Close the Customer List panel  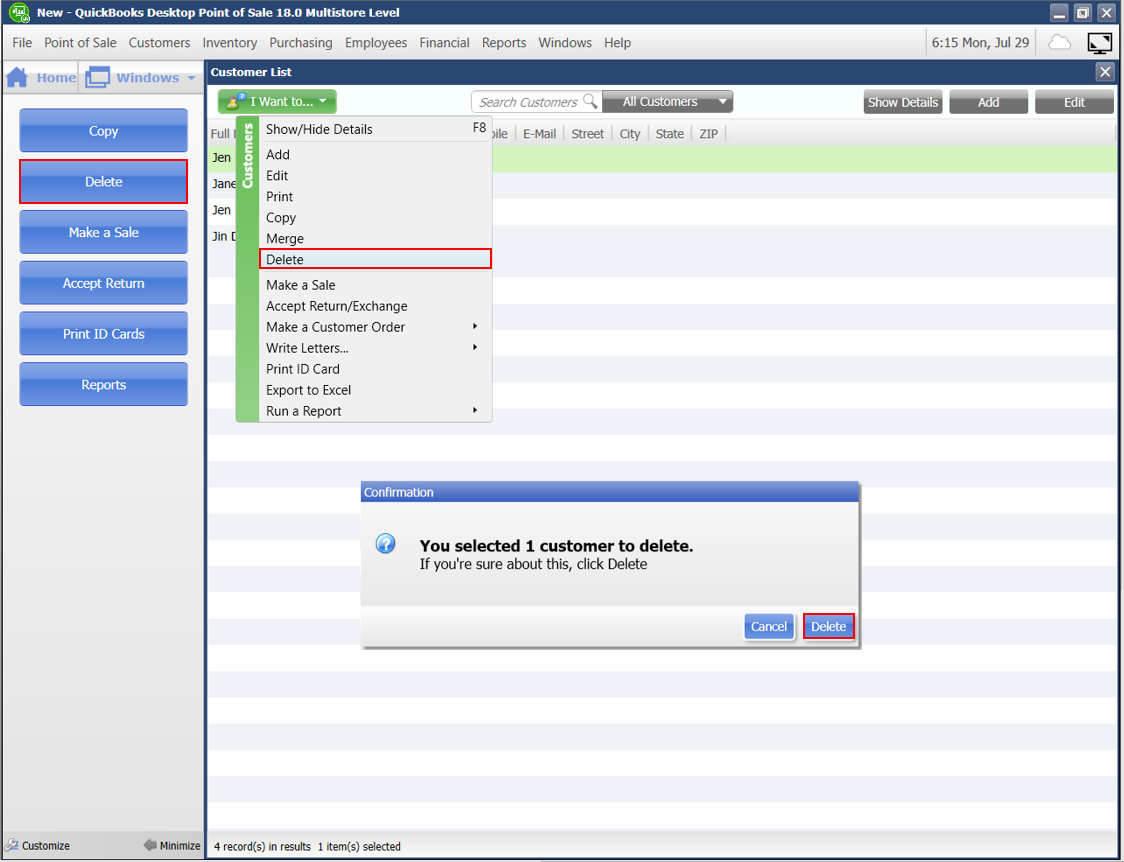pos(1105,72)
